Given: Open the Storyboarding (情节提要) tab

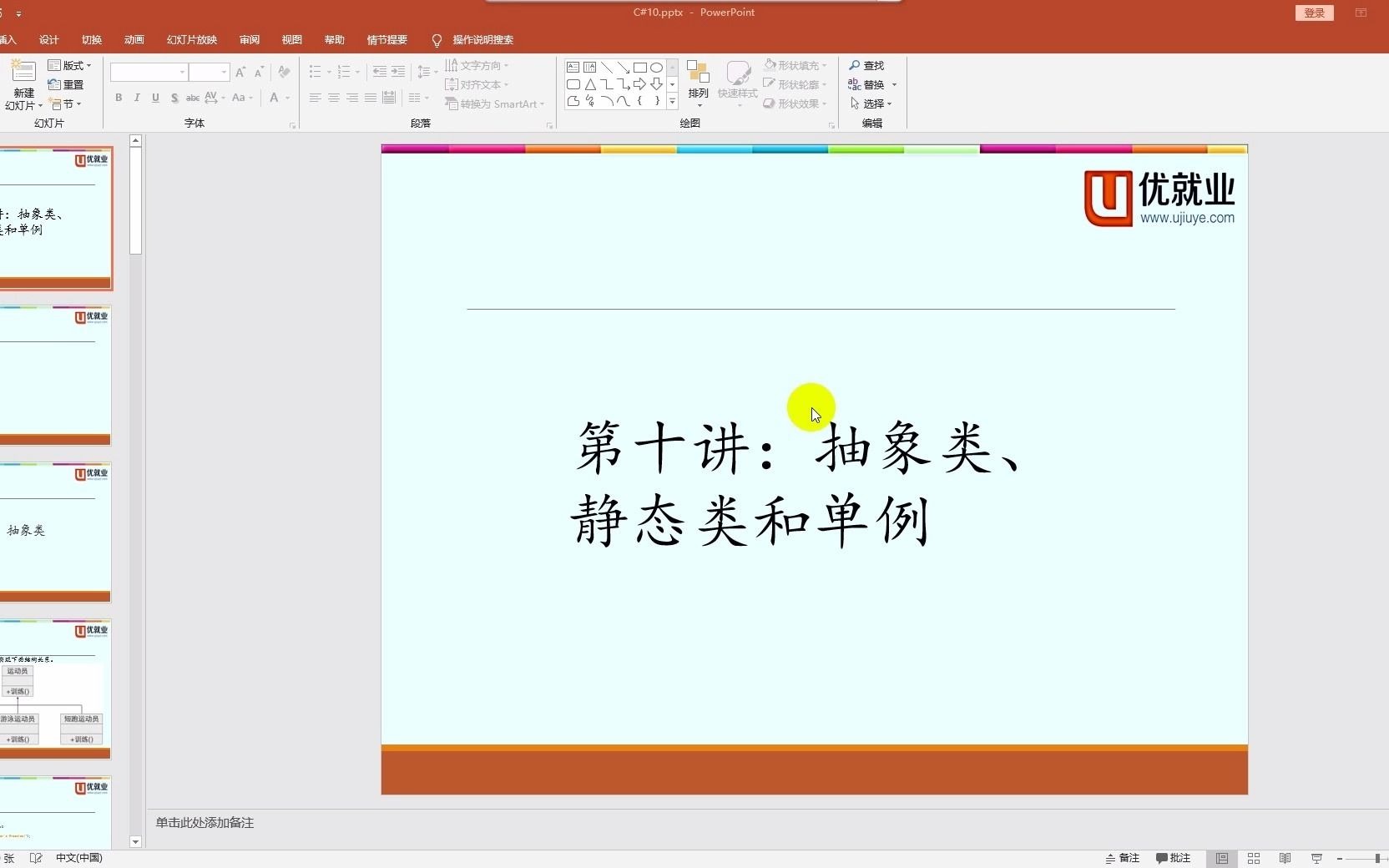Looking at the screenshot, I should (387, 40).
